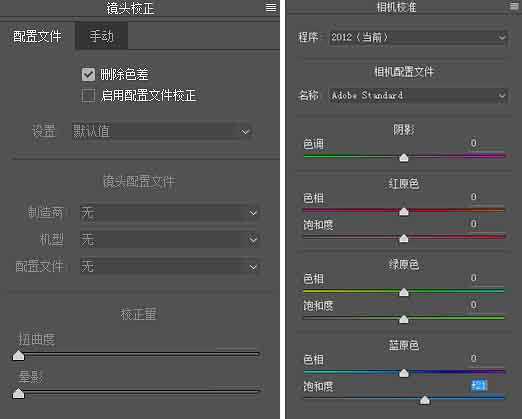Click the highlighted 蓝原色 饱和度 value field
Image resolution: width=522 pixels, height=419 pixels.
point(479,386)
